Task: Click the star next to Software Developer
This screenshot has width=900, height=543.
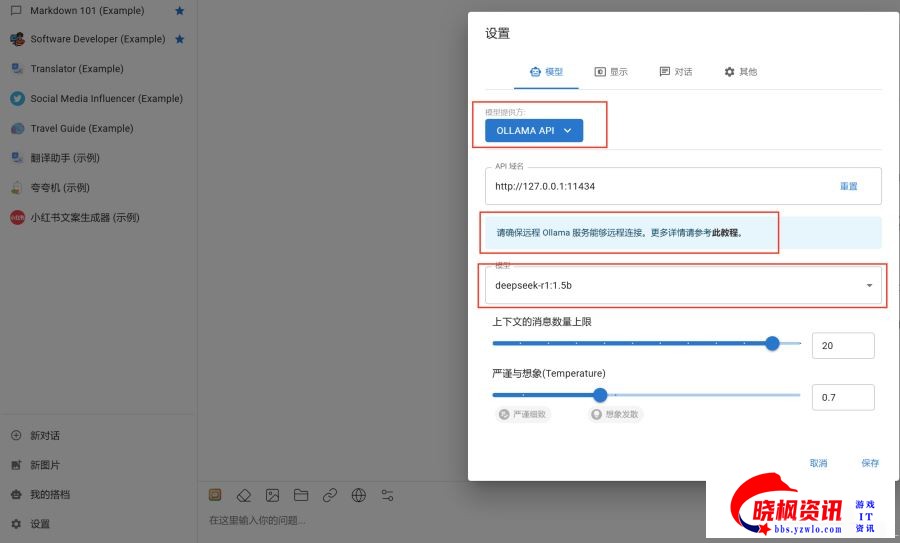Action: pyautogui.click(x=180, y=39)
